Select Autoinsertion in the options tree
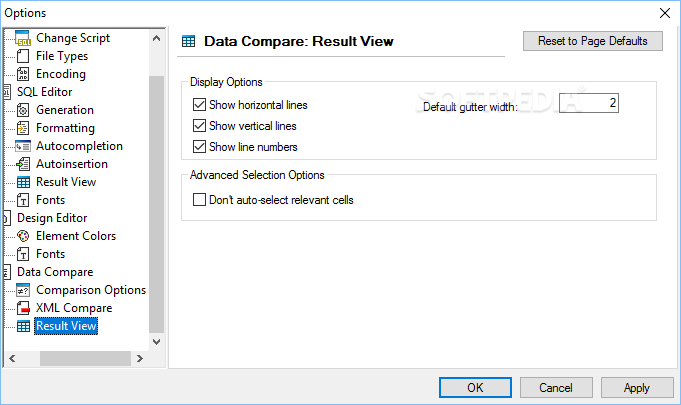Viewport: 681px width, 405px height. (x=72, y=164)
